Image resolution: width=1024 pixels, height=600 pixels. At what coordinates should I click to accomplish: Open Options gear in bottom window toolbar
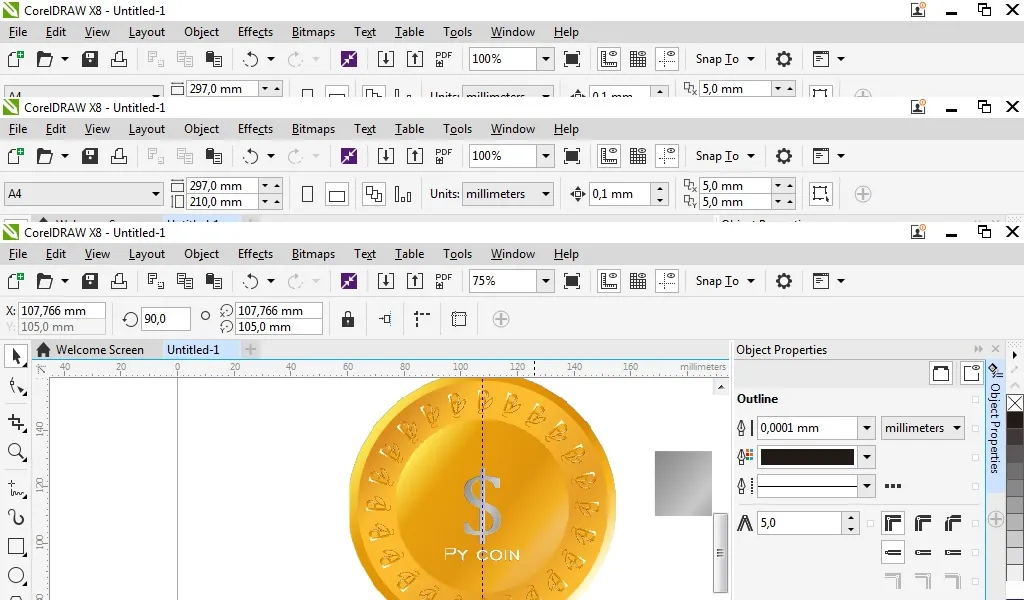(784, 281)
